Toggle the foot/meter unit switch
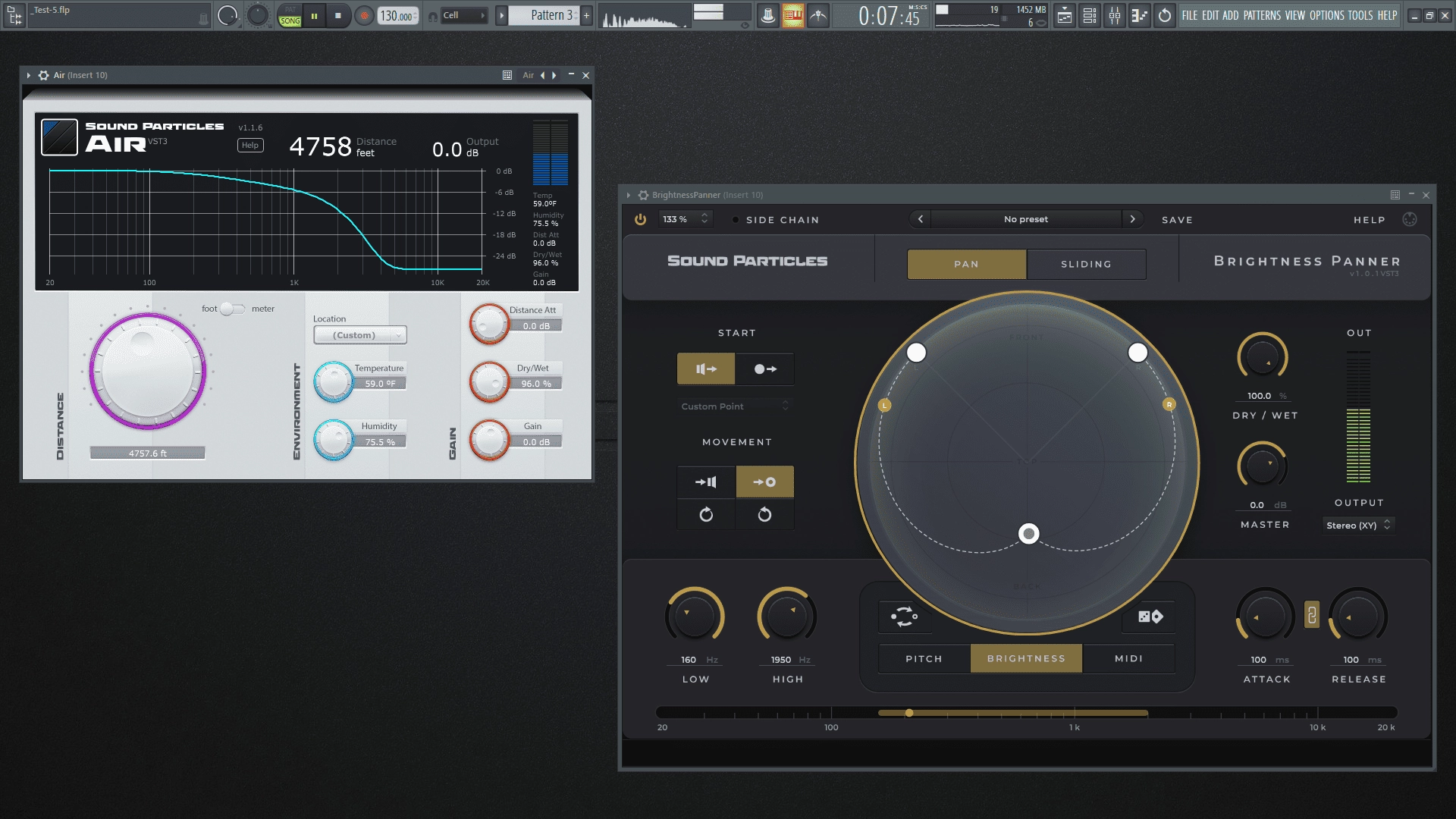This screenshot has height=819, width=1456. (232, 309)
